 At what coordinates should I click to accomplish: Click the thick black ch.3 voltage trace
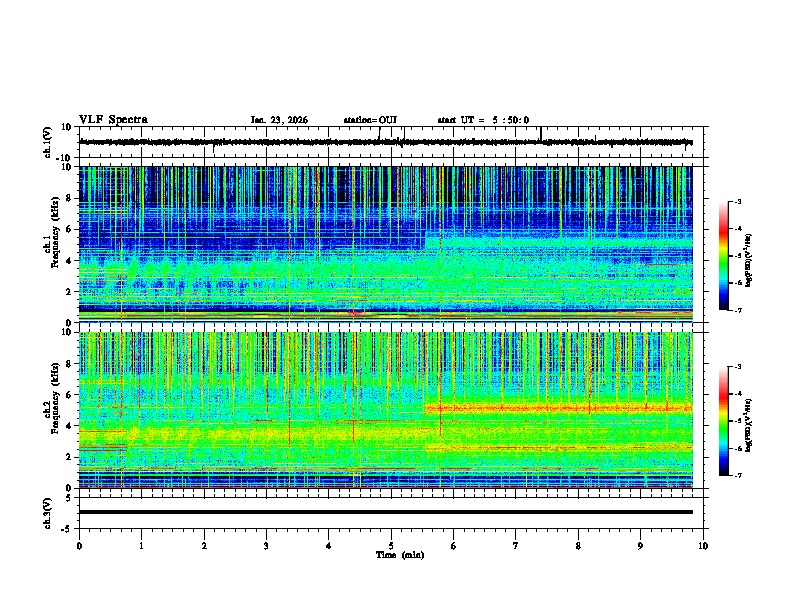tap(385, 512)
